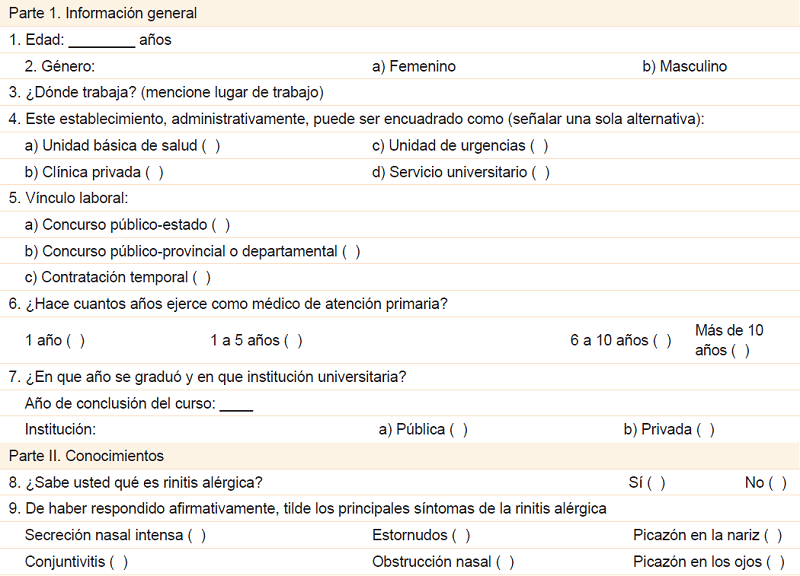Tick the Estornudos symptom box
Image resolution: width=800 pixels, height=576 pixels.
tap(461, 536)
